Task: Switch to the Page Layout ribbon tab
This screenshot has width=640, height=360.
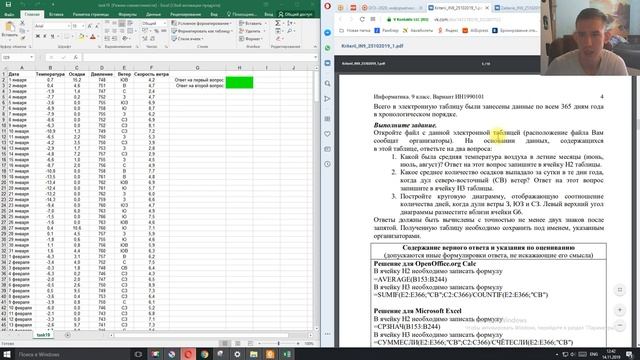Action: pyautogui.click(x=91, y=14)
